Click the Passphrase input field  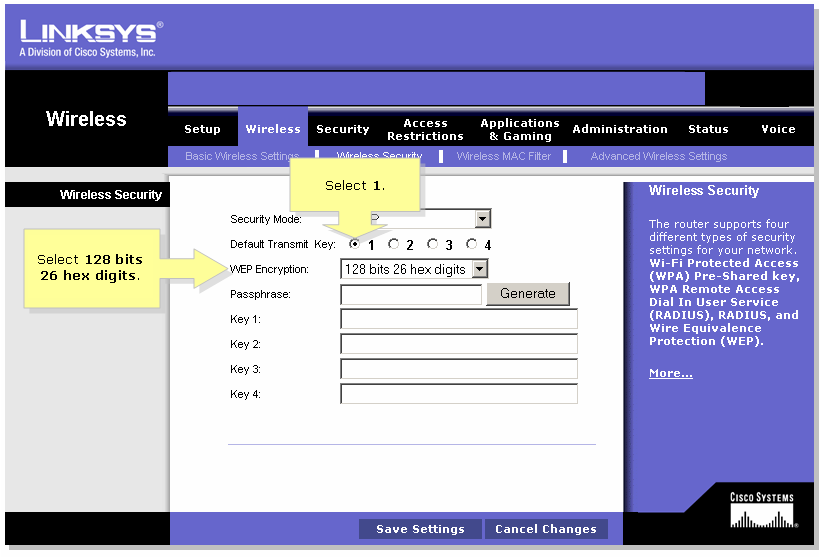(x=411, y=294)
